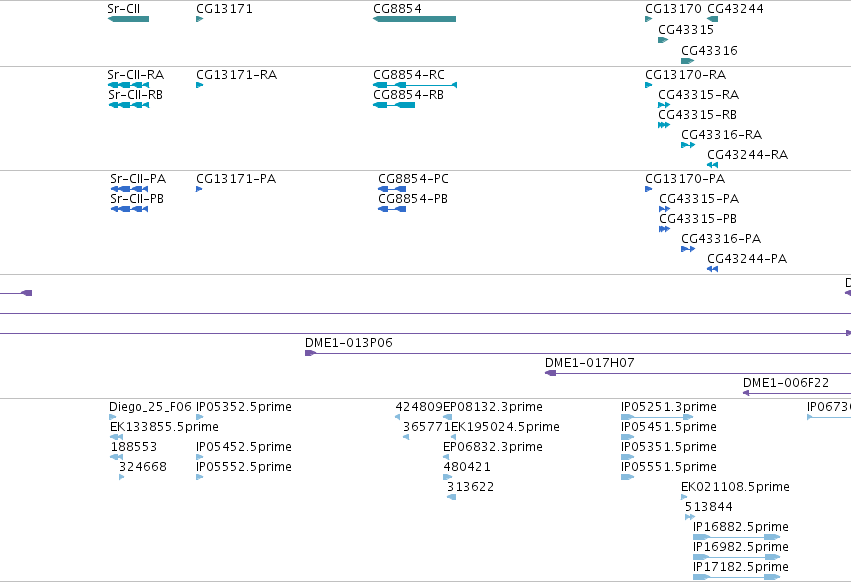The width and height of the screenshot is (851, 582).
Task: Select the IP17182.5prime EST label
Action: point(741,567)
